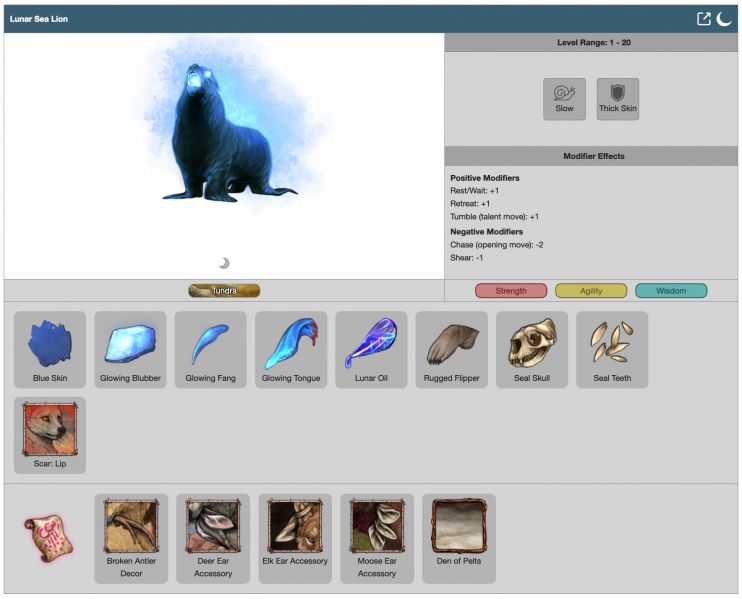Select the Glowing Blubber item
This screenshot has width=742, height=599.
(x=130, y=349)
